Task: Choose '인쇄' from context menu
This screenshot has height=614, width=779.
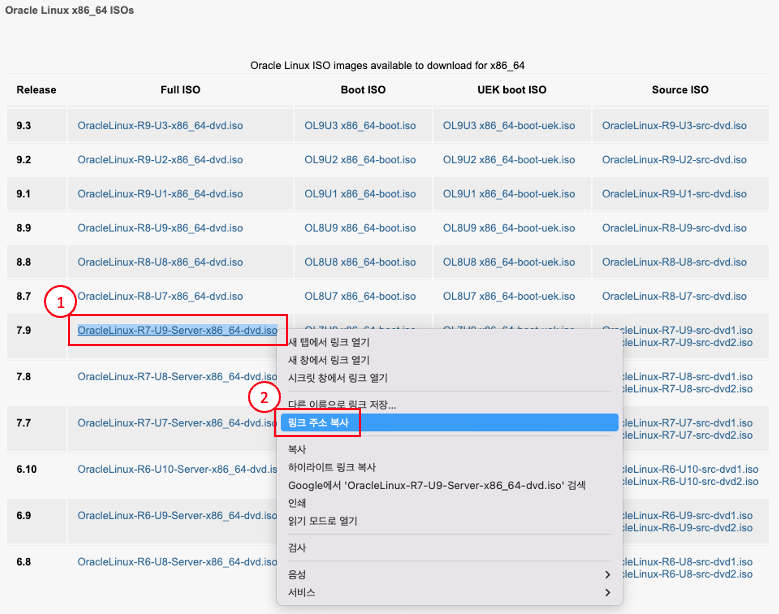Action: [x=297, y=503]
